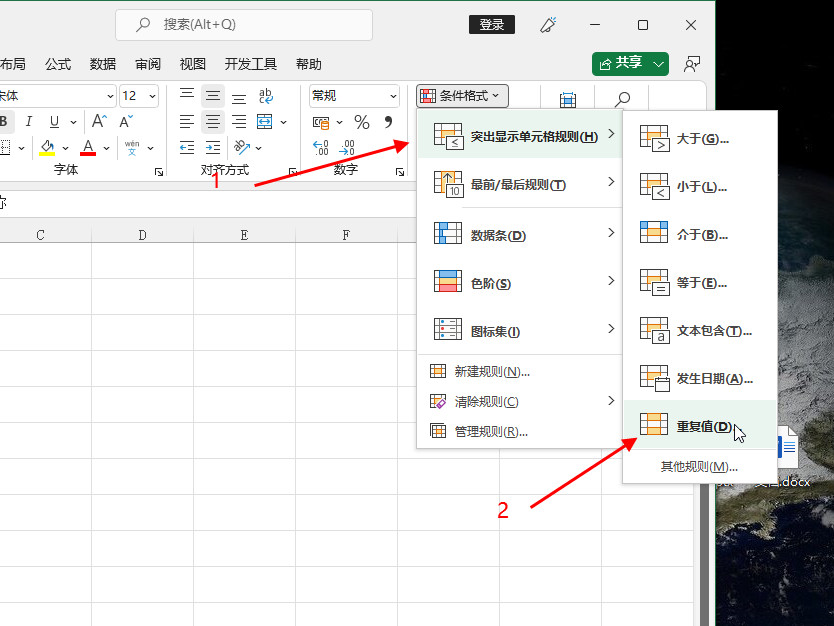
Task: Click merge and center icon
Action: (x=264, y=122)
